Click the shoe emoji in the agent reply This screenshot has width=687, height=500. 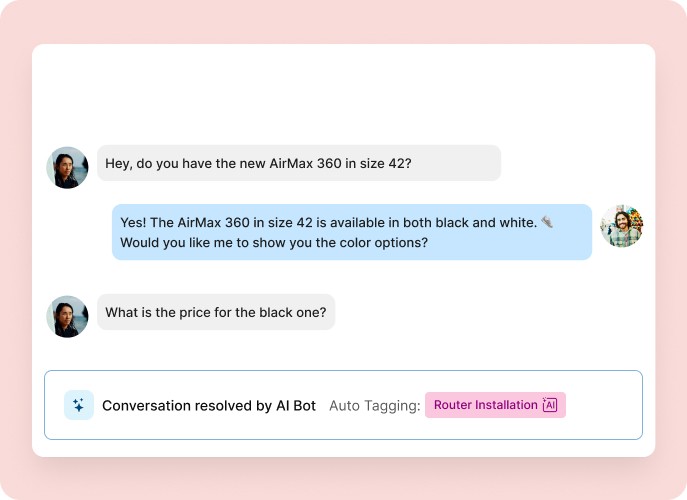click(x=546, y=222)
